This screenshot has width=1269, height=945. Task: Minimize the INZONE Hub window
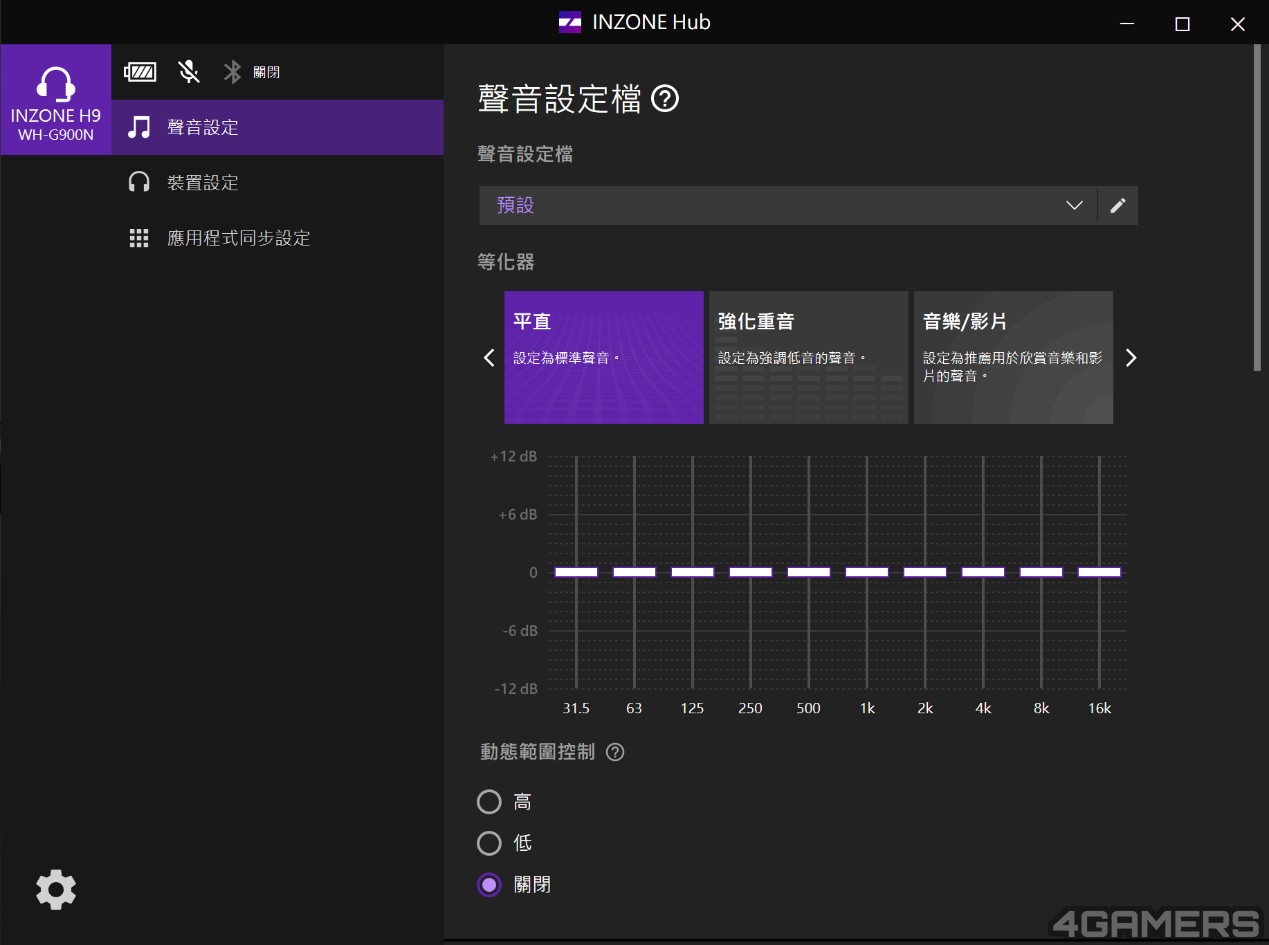pyautogui.click(x=1128, y=23)
